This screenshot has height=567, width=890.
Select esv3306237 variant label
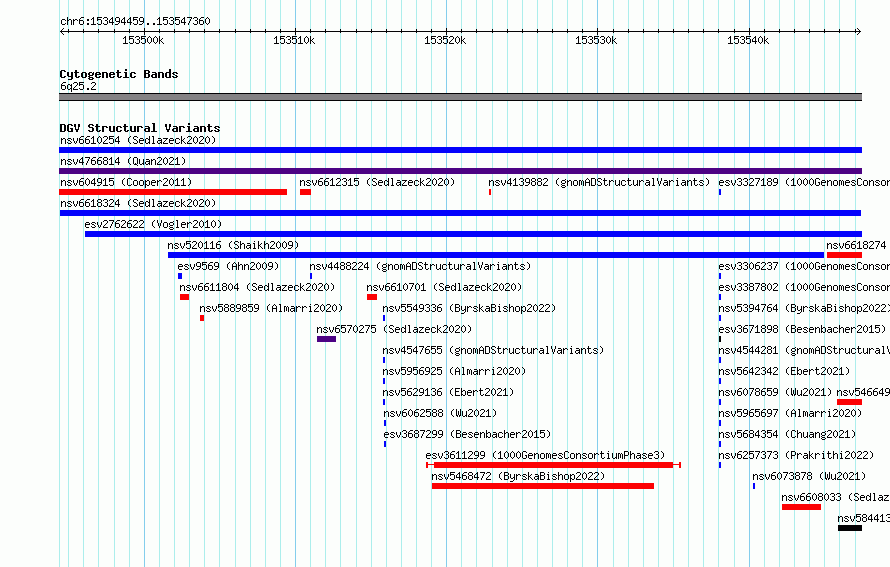[804, 266]
